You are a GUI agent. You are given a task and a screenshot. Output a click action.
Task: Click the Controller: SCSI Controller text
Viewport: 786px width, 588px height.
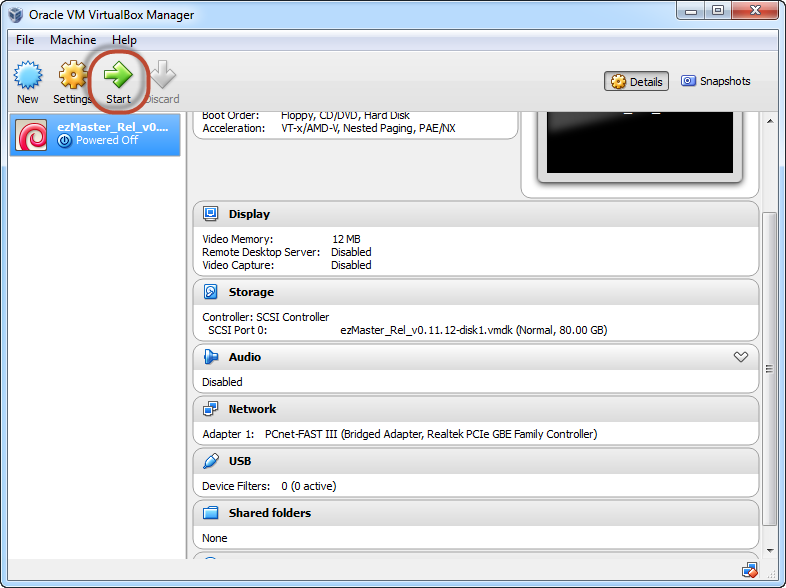coord(266,317)
